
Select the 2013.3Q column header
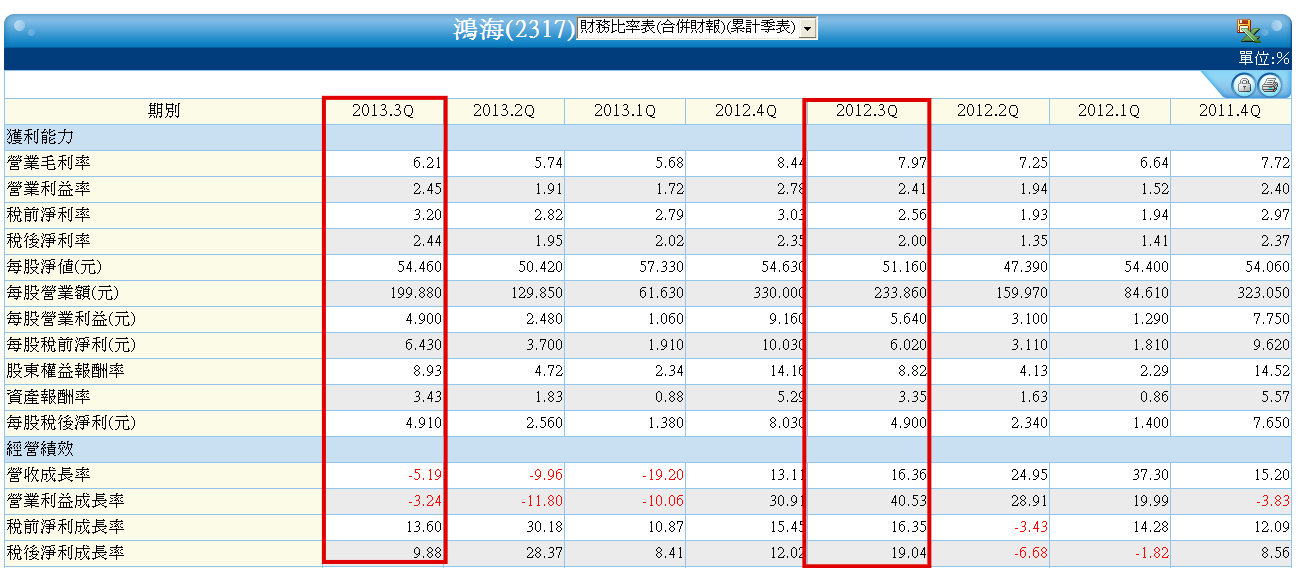[x=383, y=111]
